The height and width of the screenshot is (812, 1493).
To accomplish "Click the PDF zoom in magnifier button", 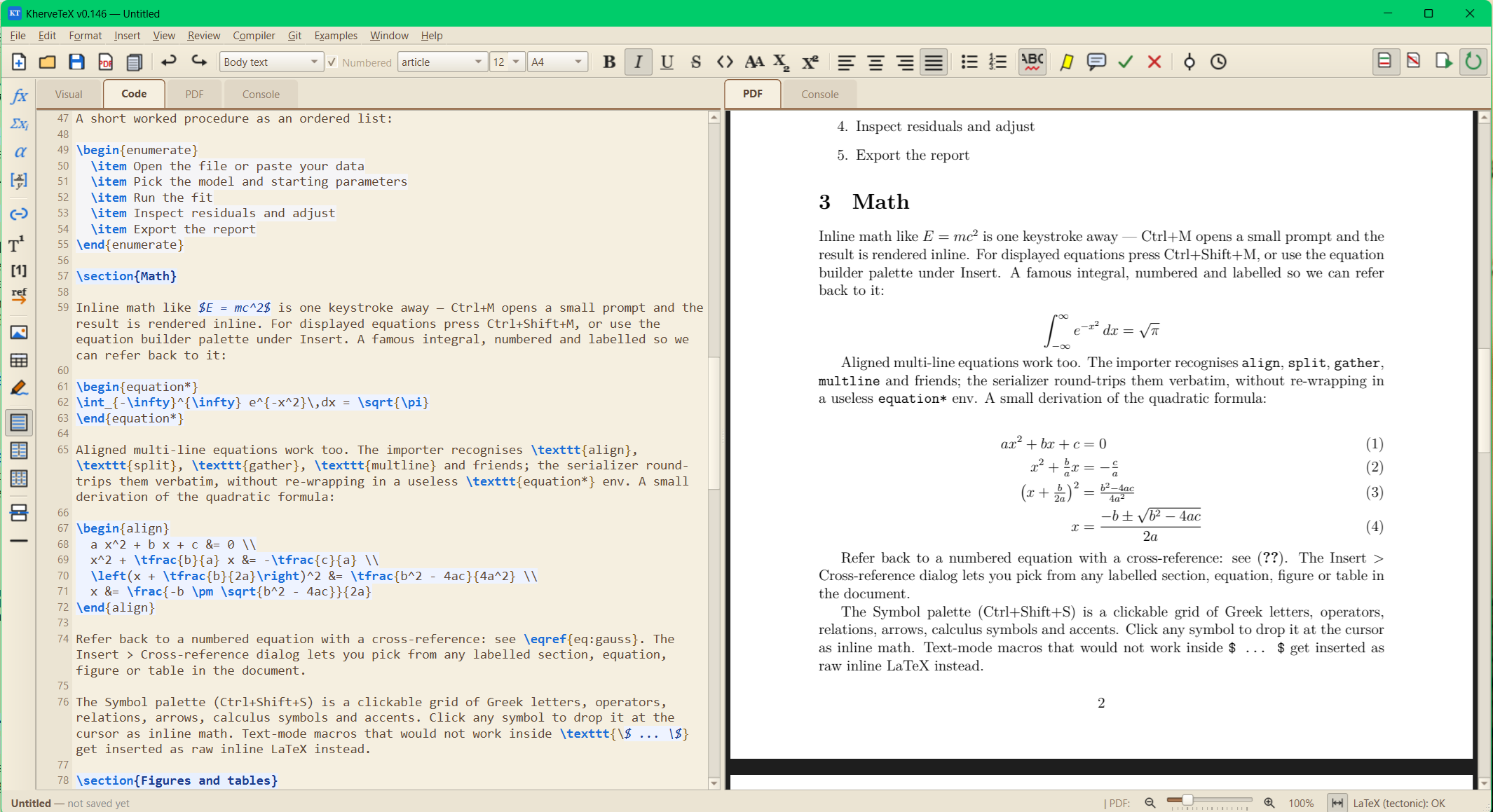I will tap(1269, 803).
